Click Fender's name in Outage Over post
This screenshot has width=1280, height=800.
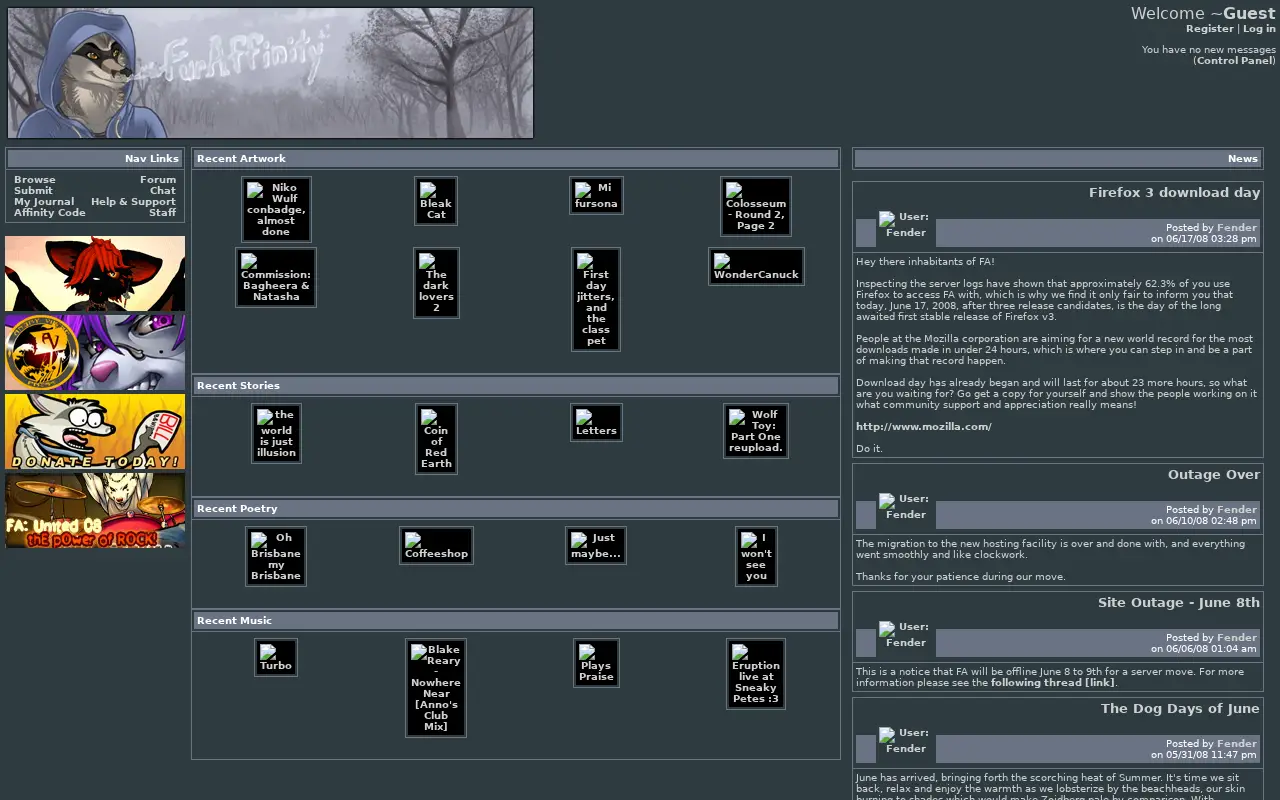[1237, 510]
